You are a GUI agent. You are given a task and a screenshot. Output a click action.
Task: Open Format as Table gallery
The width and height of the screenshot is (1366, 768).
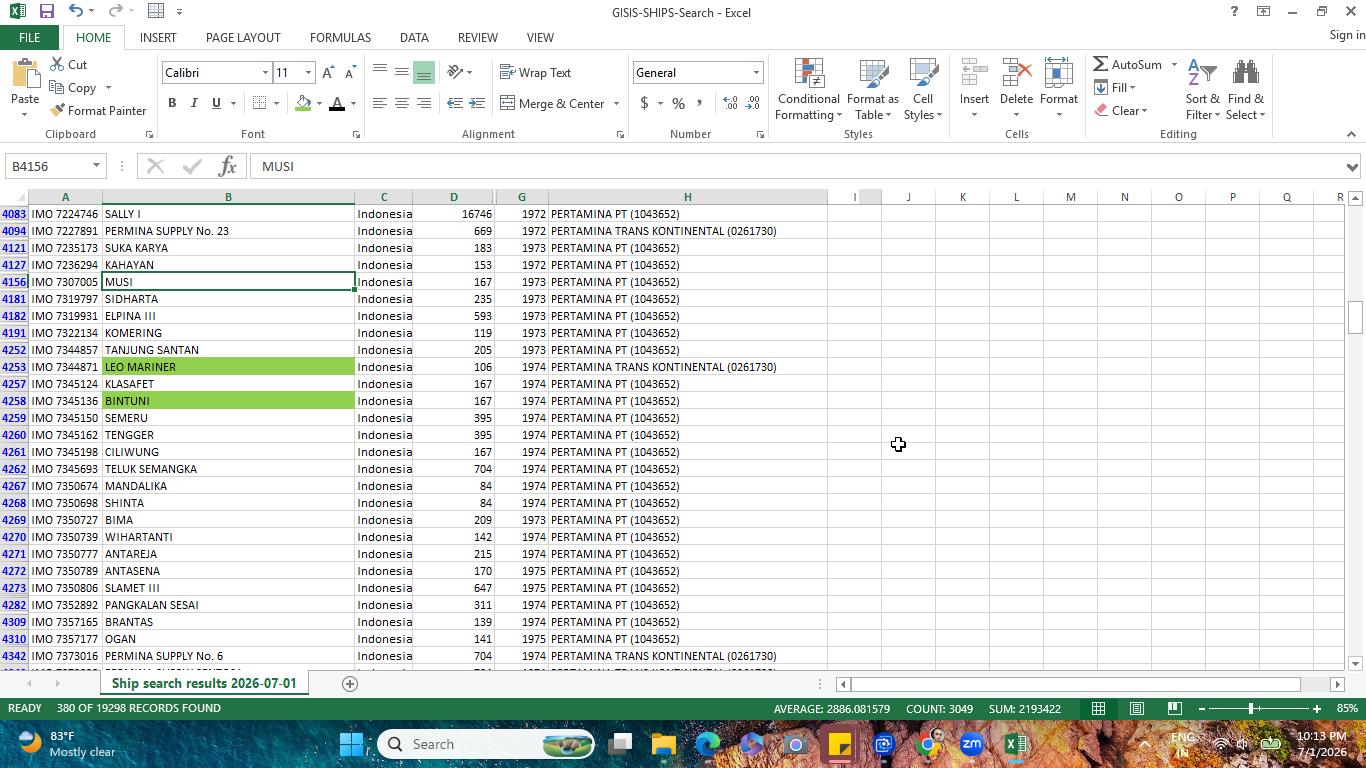pos(873,89)
